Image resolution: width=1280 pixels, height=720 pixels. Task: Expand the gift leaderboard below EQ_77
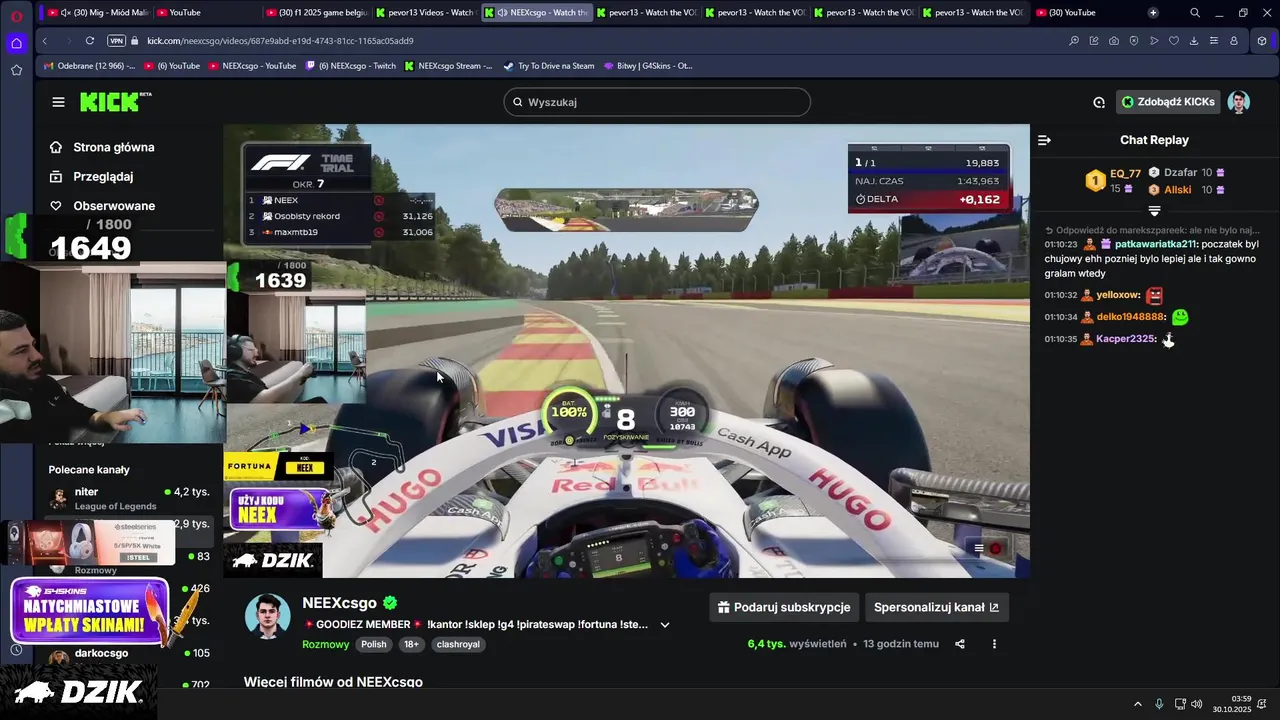[1154, 211]
